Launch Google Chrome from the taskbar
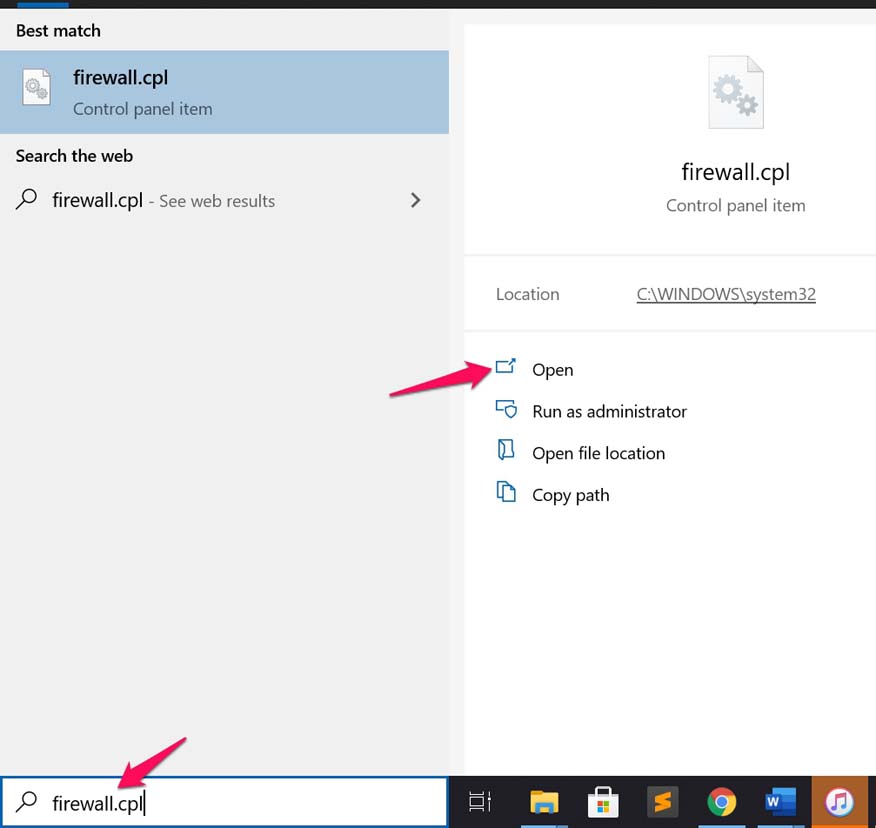Image resolution: width=876 pixels, height=828 pixels. click(721, 802)
